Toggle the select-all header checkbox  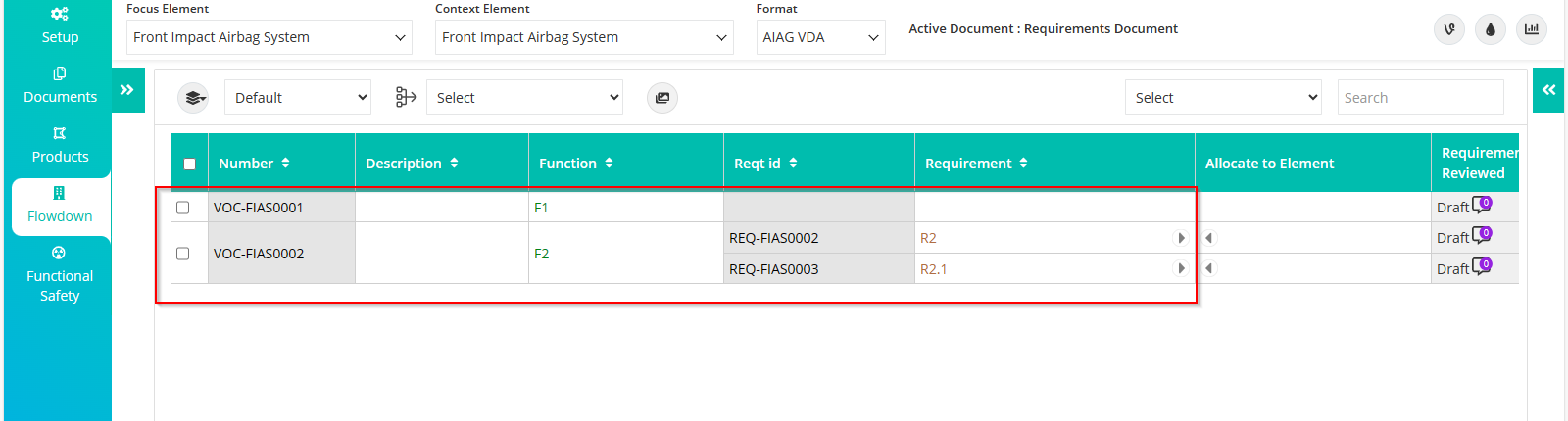[190, 164]
